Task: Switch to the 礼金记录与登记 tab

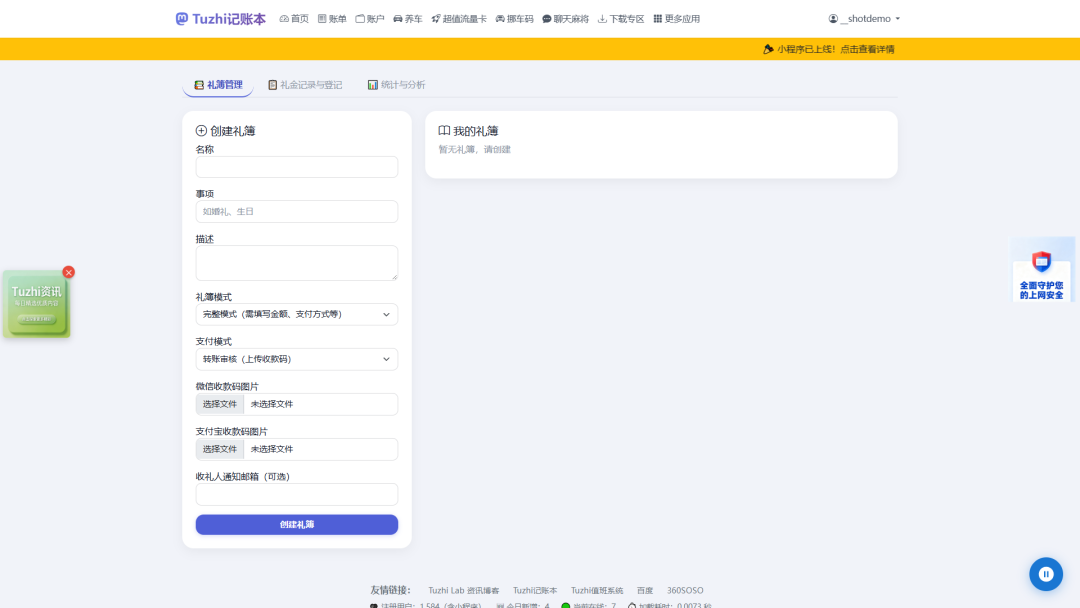Action: [x=305, y=85]
